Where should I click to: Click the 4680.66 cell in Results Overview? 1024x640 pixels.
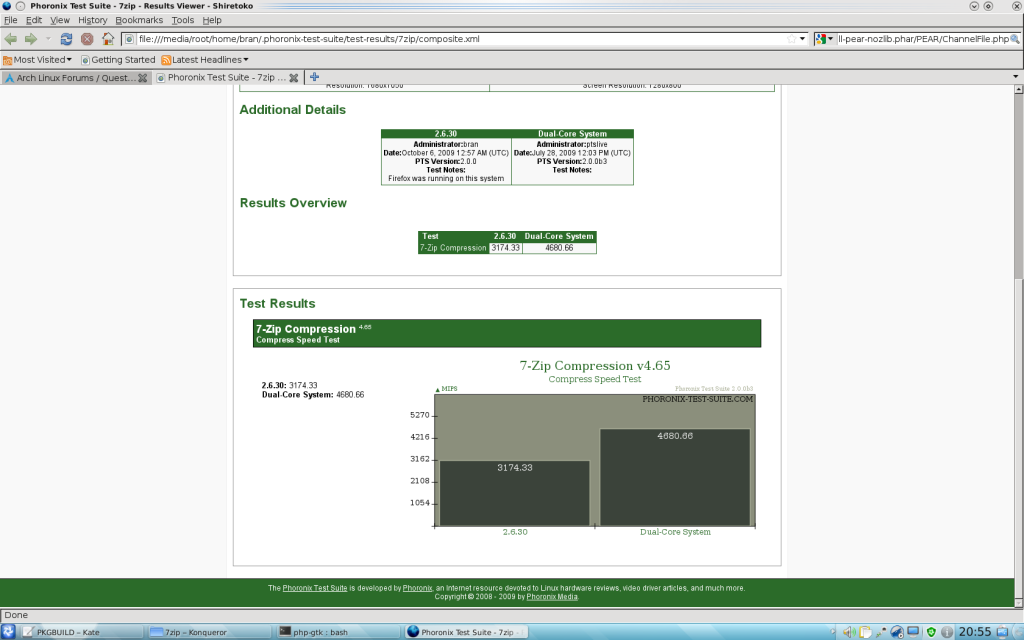[559, 248]
